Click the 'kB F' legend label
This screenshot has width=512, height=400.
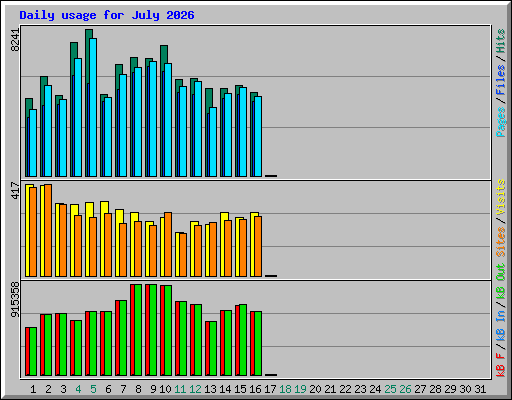[x=501, y=365]
